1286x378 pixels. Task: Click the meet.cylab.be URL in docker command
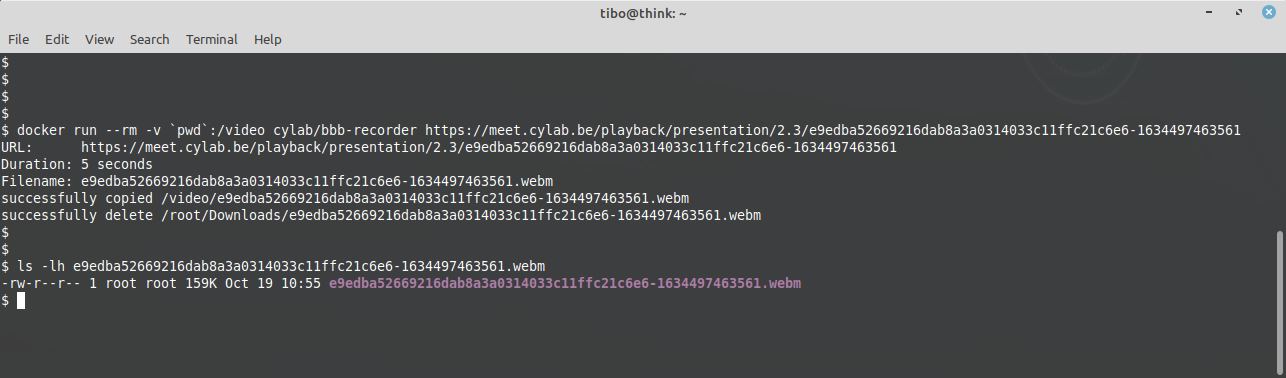point(833,130)
